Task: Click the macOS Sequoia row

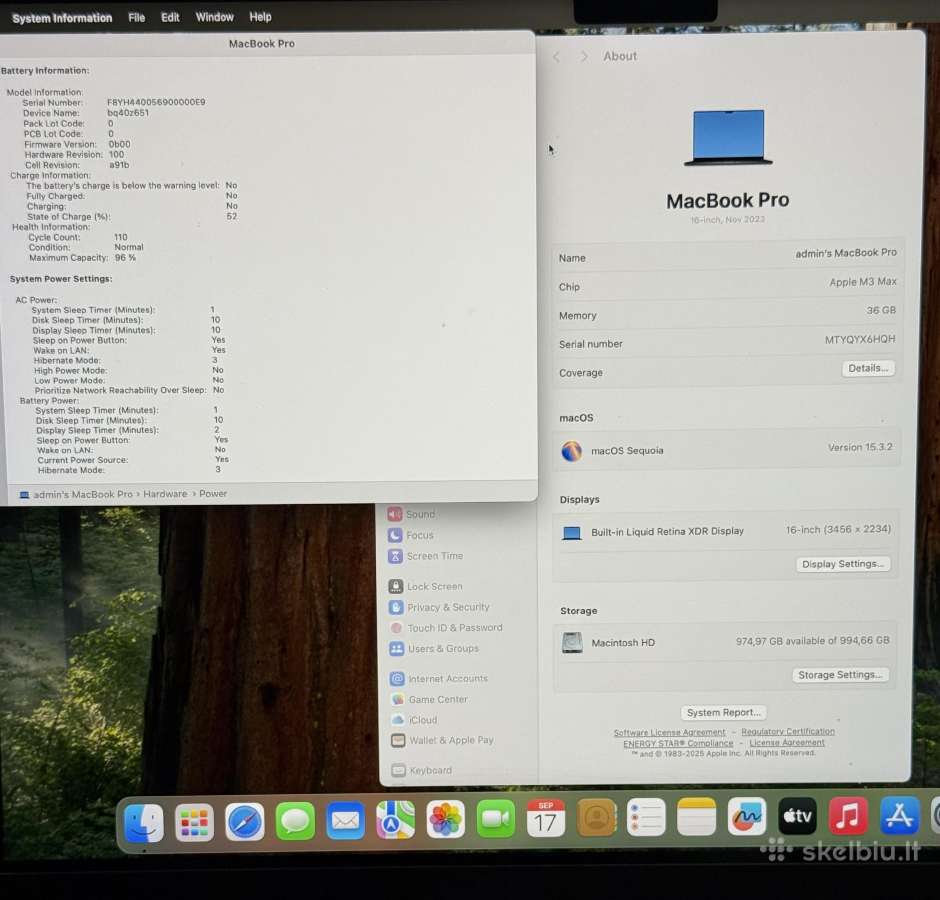Action: [x=727, y=450]
